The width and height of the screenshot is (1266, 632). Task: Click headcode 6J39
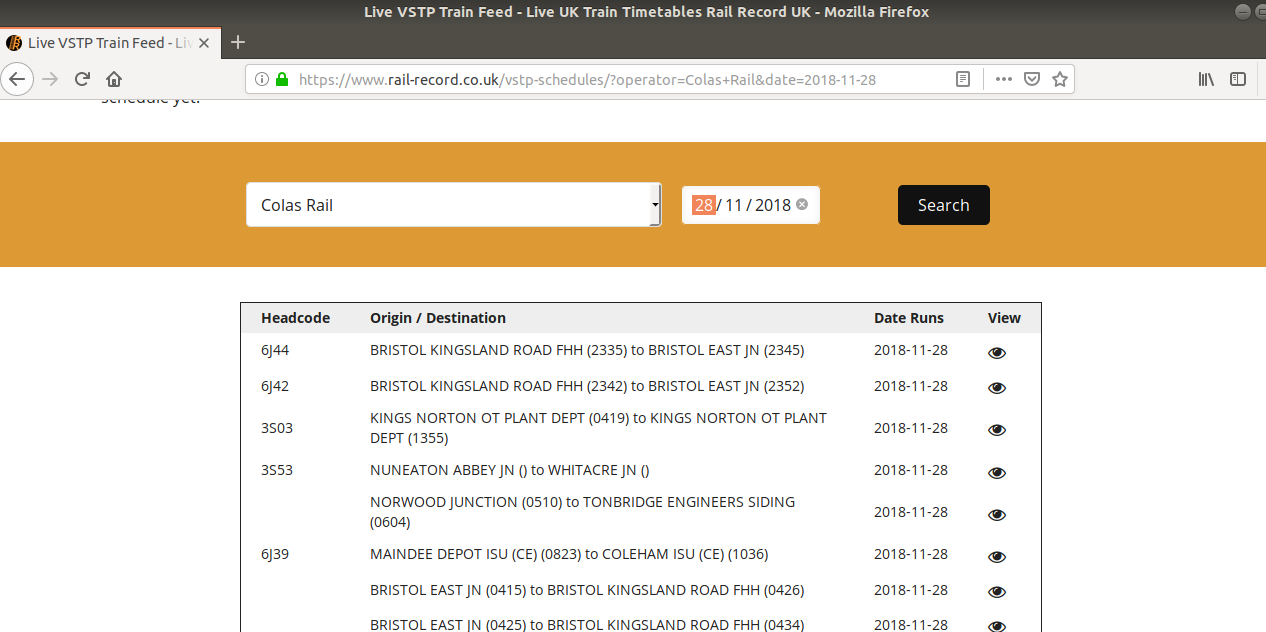tap(275, 554)
